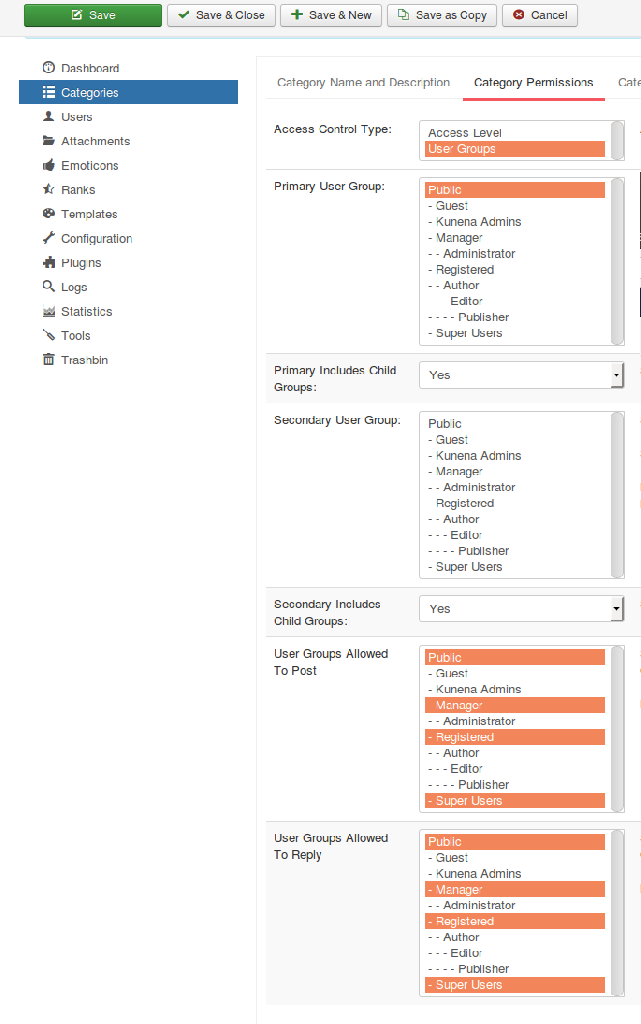Switch to Category Name and Description tab
The width and height of the screenshot is (641, 1024).
[363, 83]
